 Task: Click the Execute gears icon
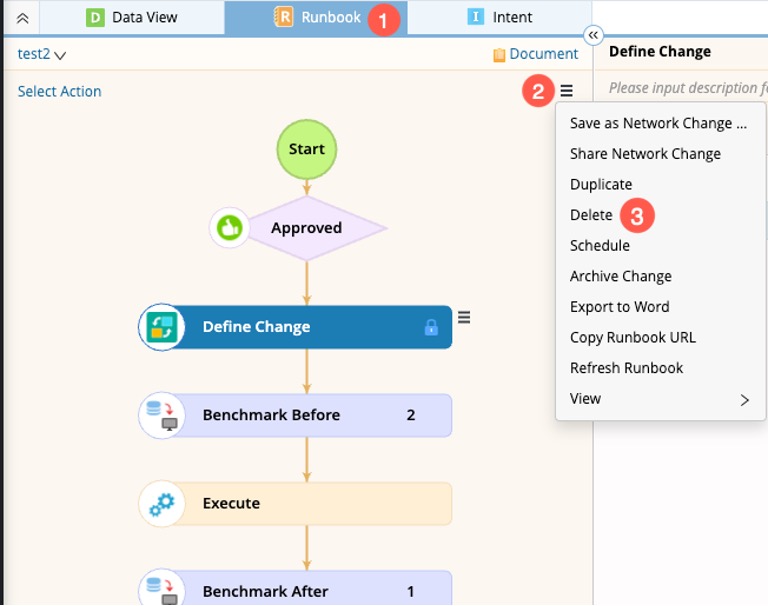pos(162,505)
